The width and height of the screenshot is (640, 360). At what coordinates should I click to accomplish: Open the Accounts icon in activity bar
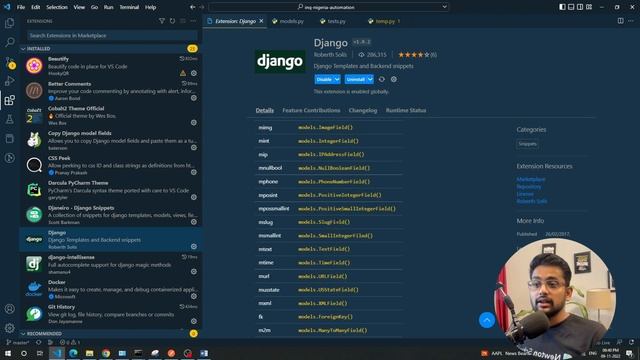tap(9, 309)
